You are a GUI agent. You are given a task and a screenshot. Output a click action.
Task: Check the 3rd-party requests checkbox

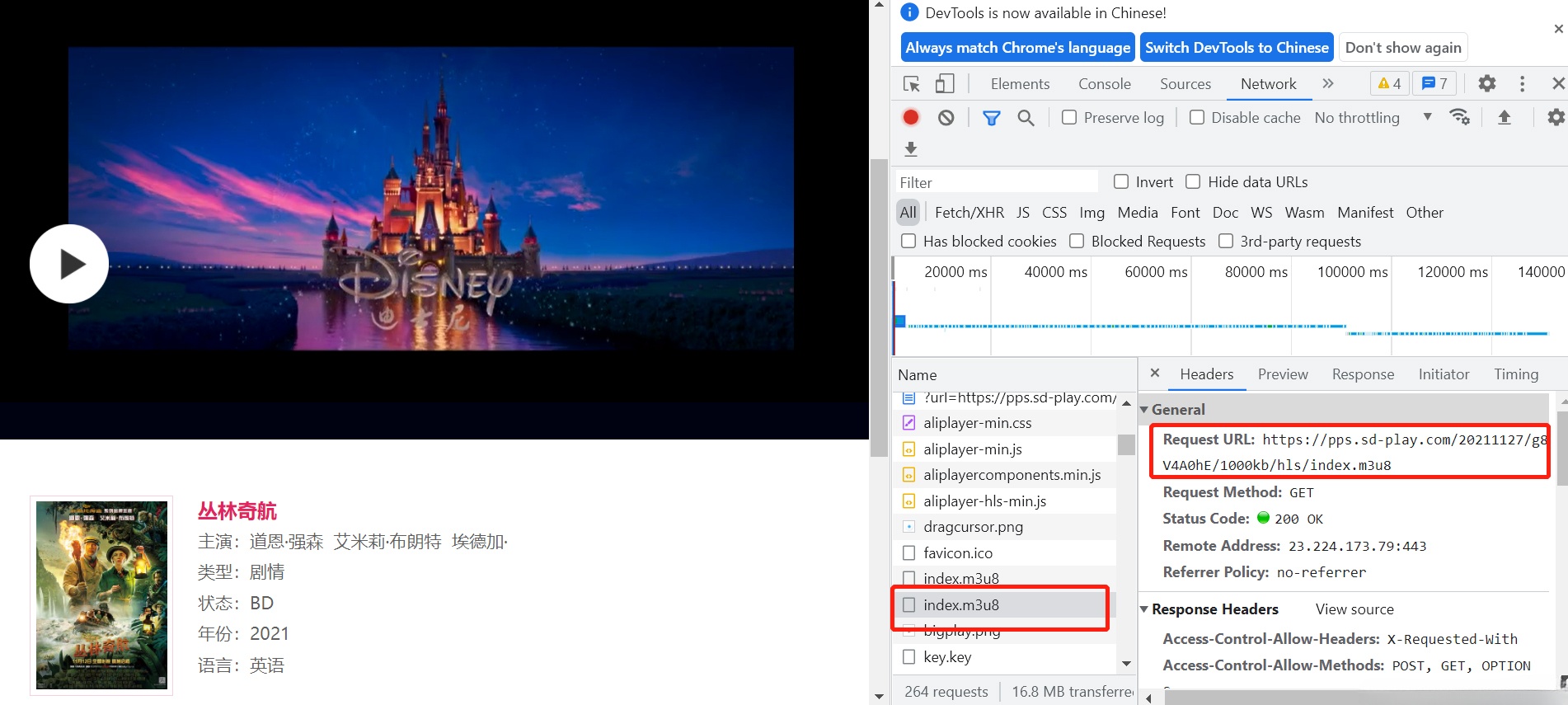(1226, 242)
